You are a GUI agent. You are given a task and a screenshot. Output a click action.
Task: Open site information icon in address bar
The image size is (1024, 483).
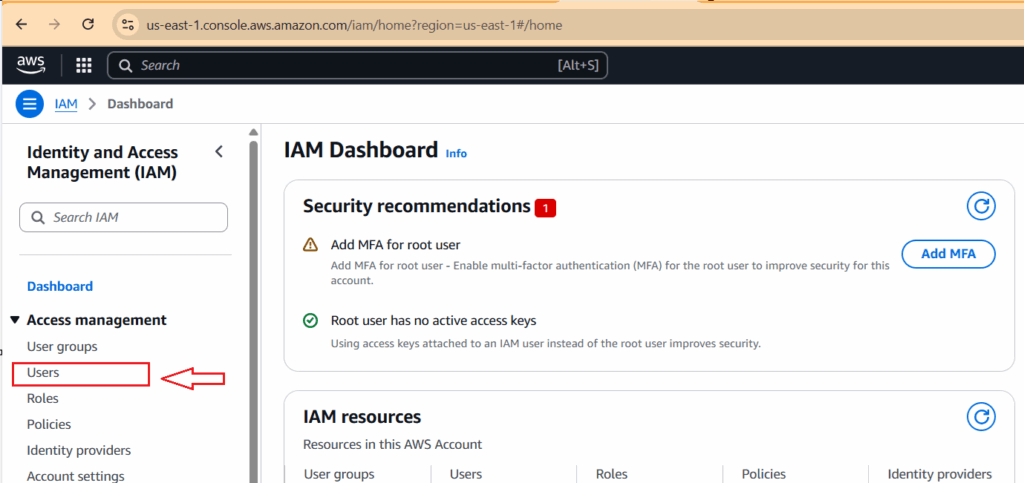pyautogui.click(x=127, y=25)
